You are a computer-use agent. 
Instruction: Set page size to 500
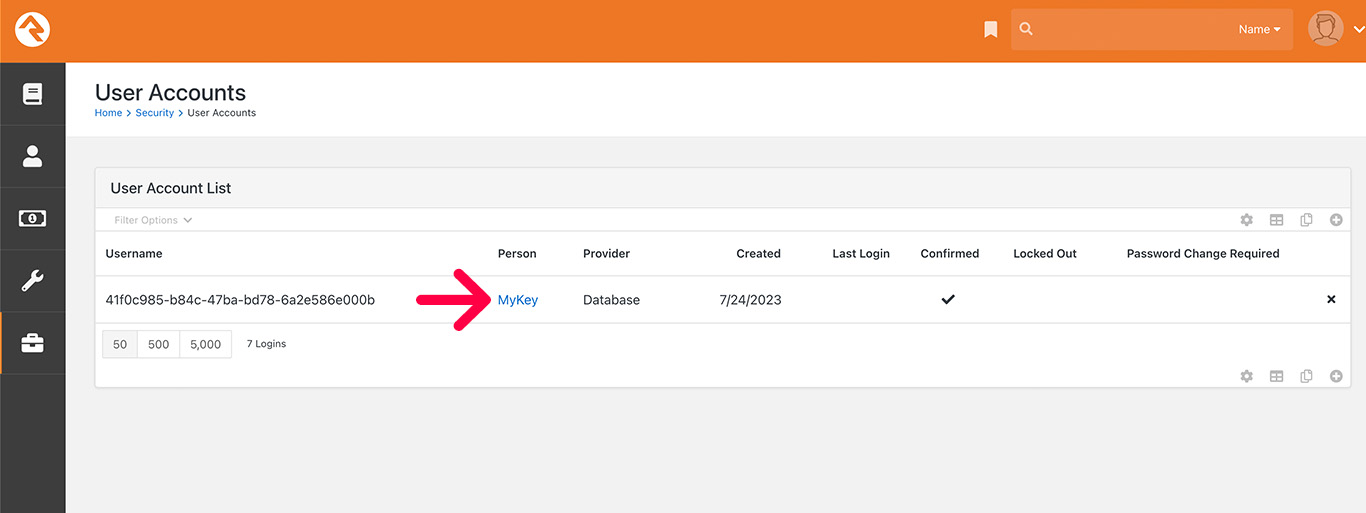[158, 344]
